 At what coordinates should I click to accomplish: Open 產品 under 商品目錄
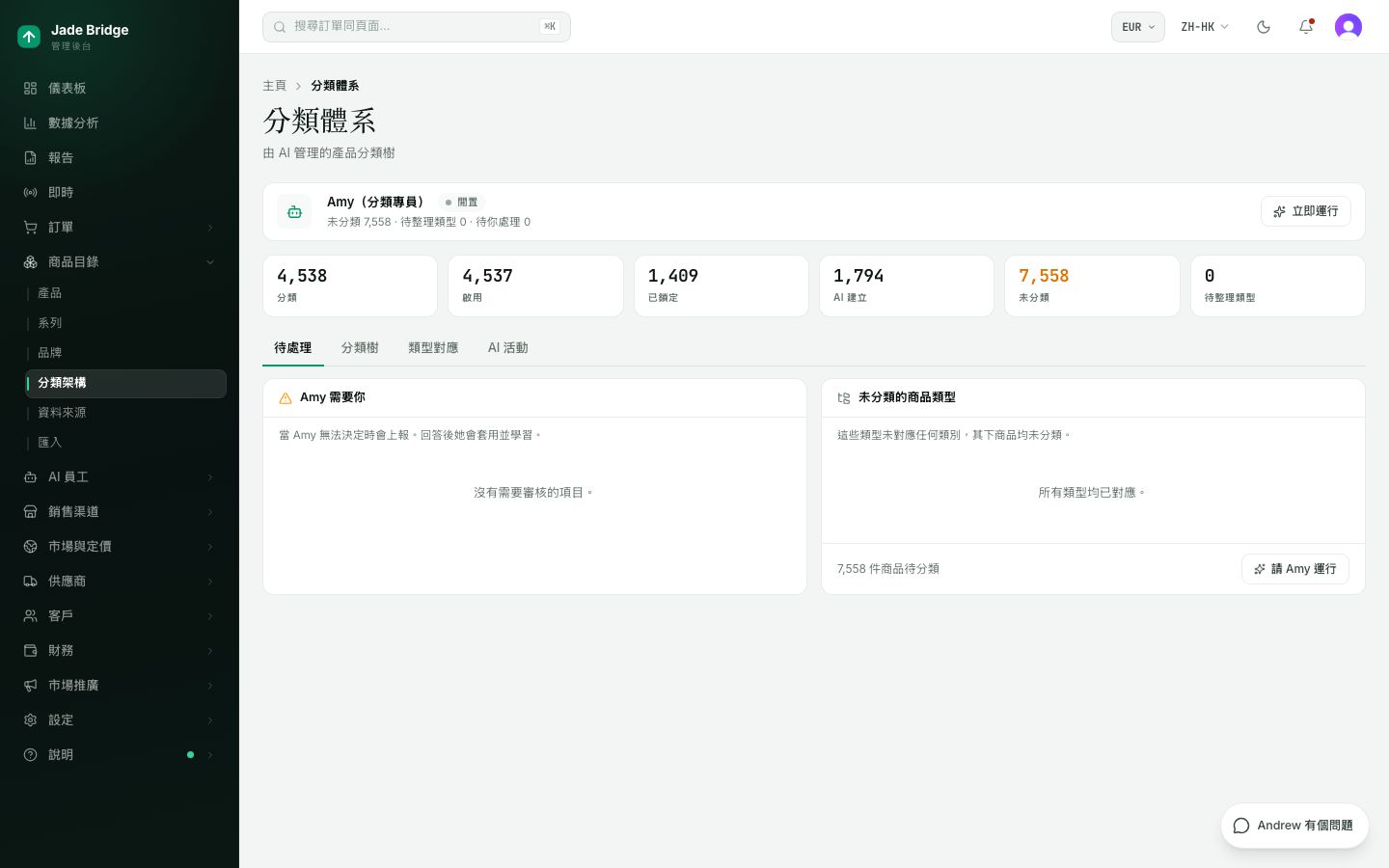pos(125,293)
